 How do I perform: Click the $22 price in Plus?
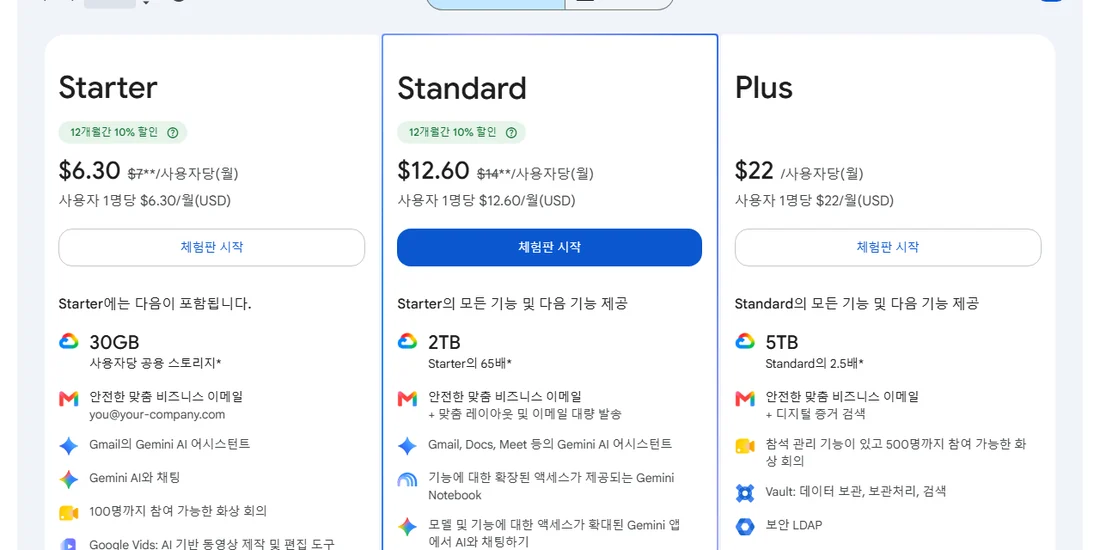tap(754, 170)
